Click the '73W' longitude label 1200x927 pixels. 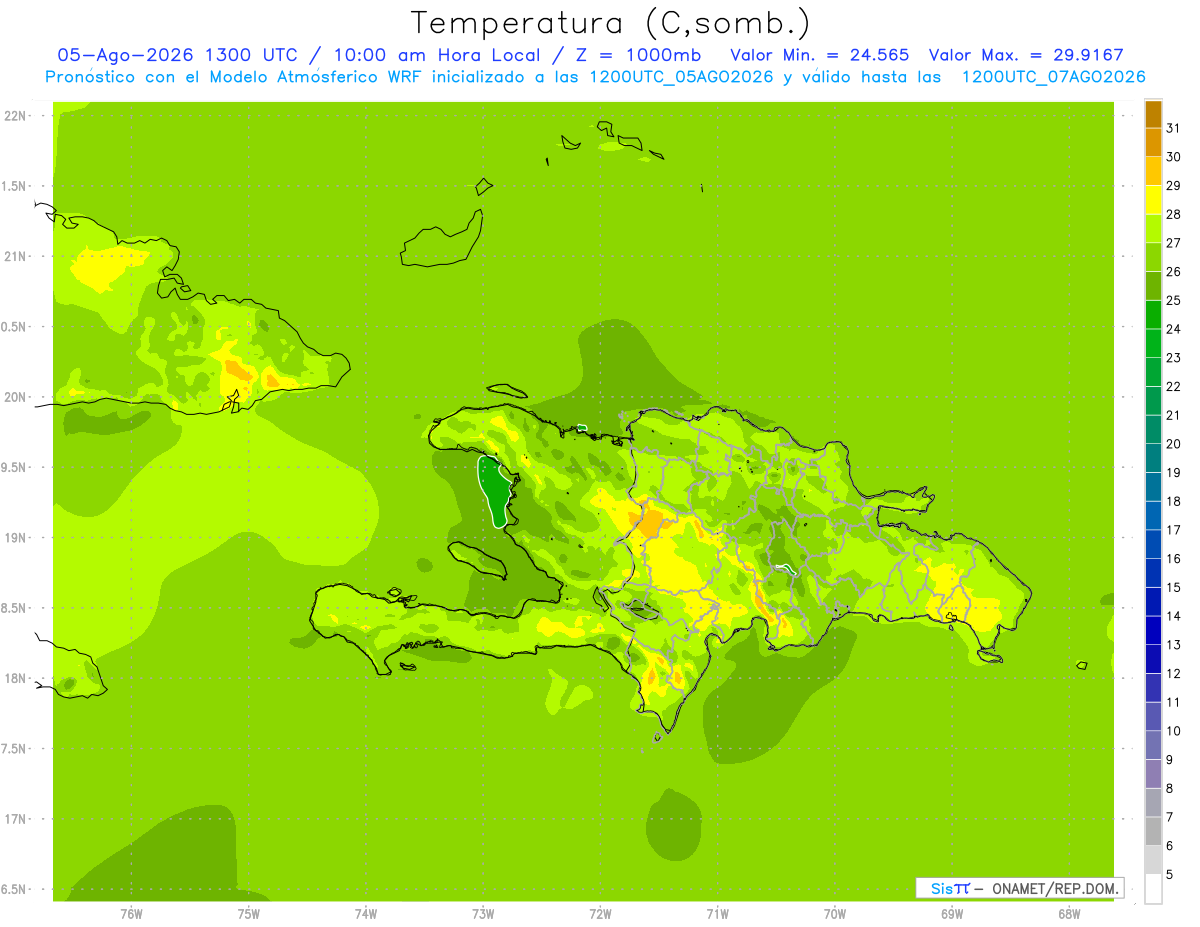coord(483,914)
